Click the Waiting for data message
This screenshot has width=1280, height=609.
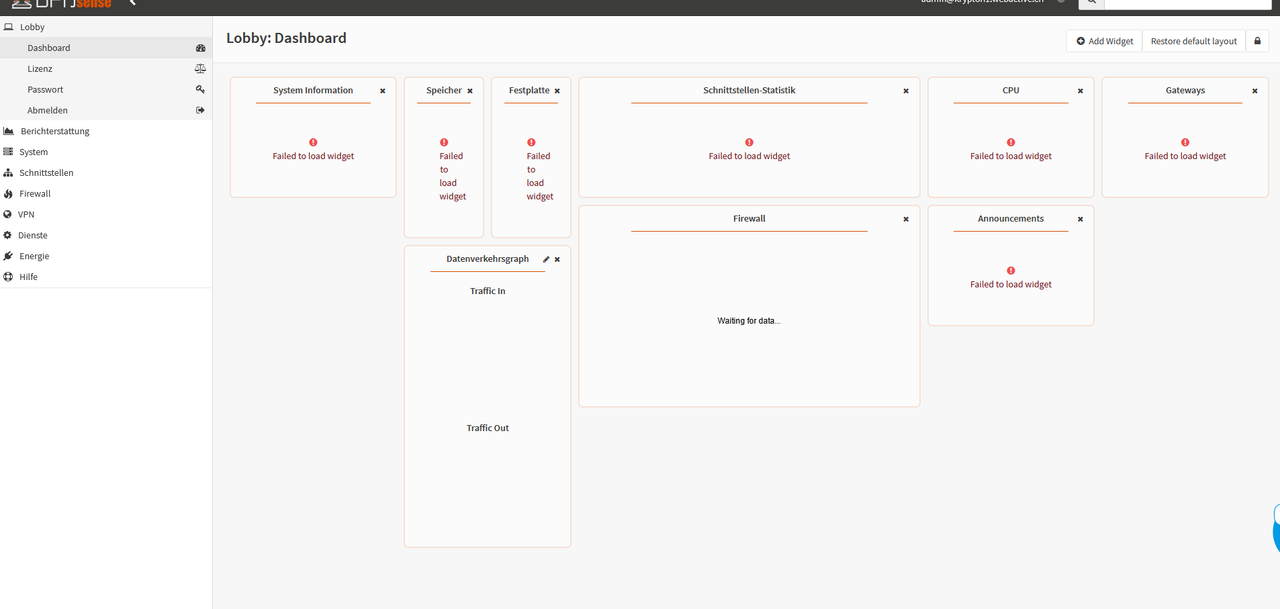pos(749,321)
